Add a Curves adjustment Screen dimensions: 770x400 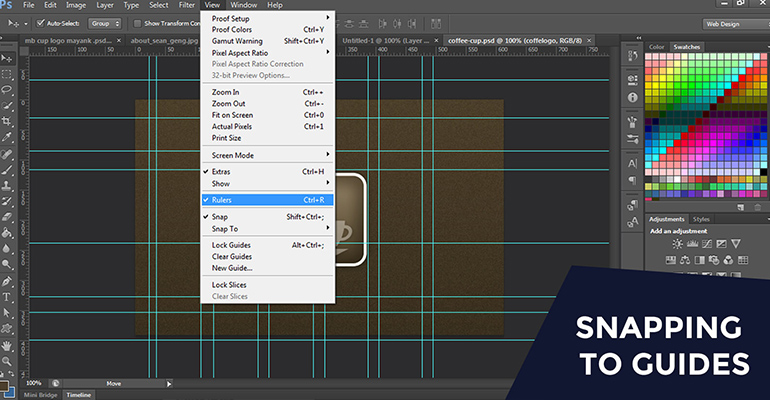(707, 244)
